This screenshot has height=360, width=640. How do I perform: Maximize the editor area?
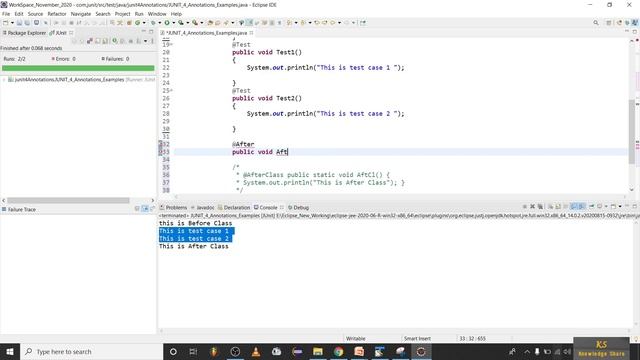coord(635,32)
